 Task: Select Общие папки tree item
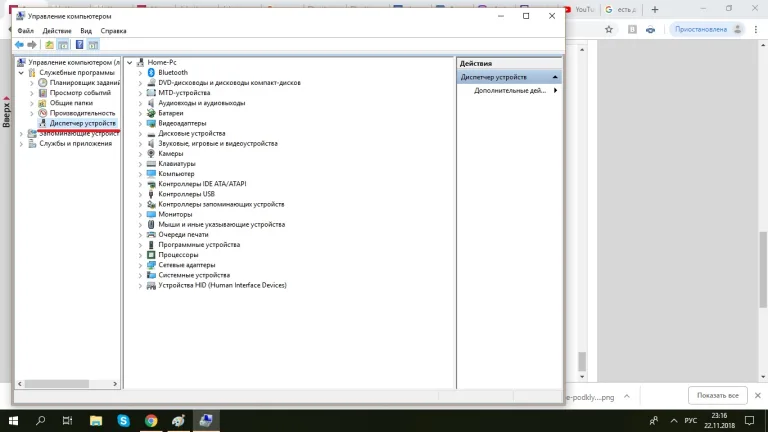[71, 103]
